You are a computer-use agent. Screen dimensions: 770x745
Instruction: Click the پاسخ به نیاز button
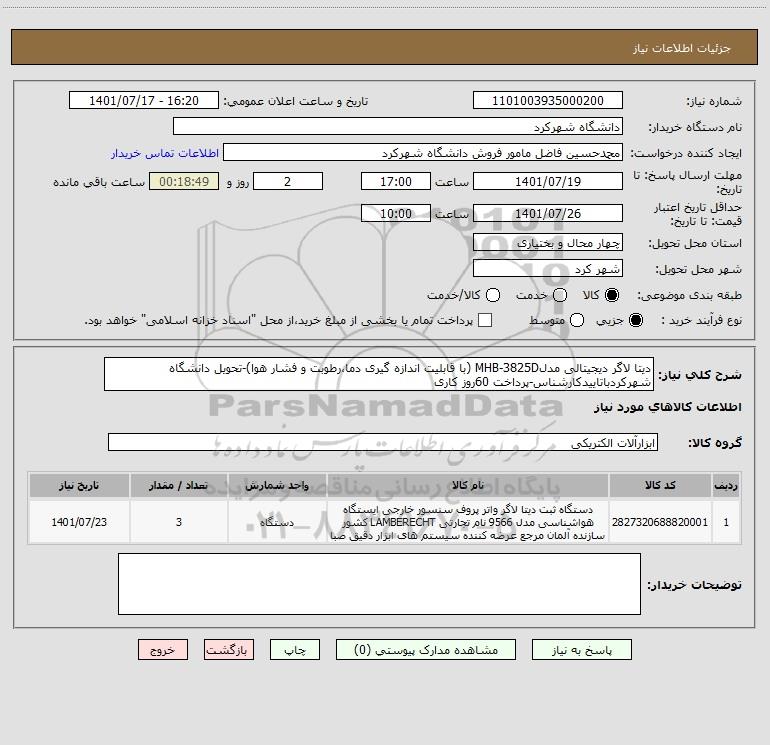pos(582,650)
